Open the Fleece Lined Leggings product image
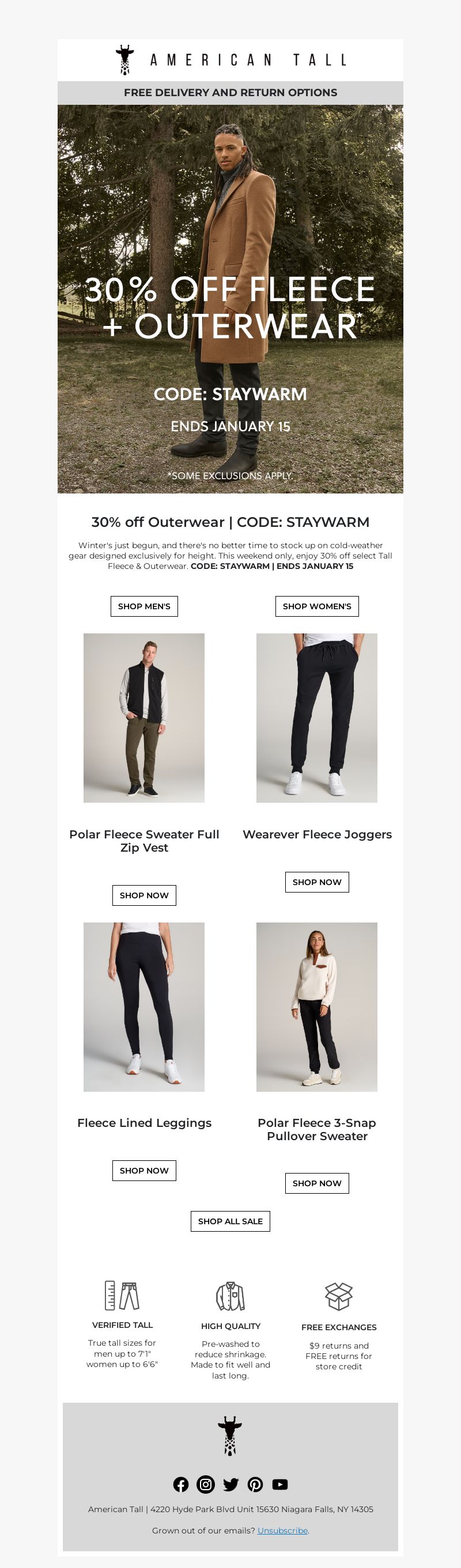The image size is (461, 1568). 144,1007
